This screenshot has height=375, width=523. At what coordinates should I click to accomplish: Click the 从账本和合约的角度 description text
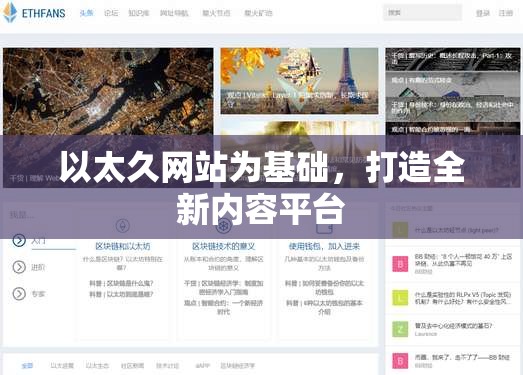click(223, 263)
